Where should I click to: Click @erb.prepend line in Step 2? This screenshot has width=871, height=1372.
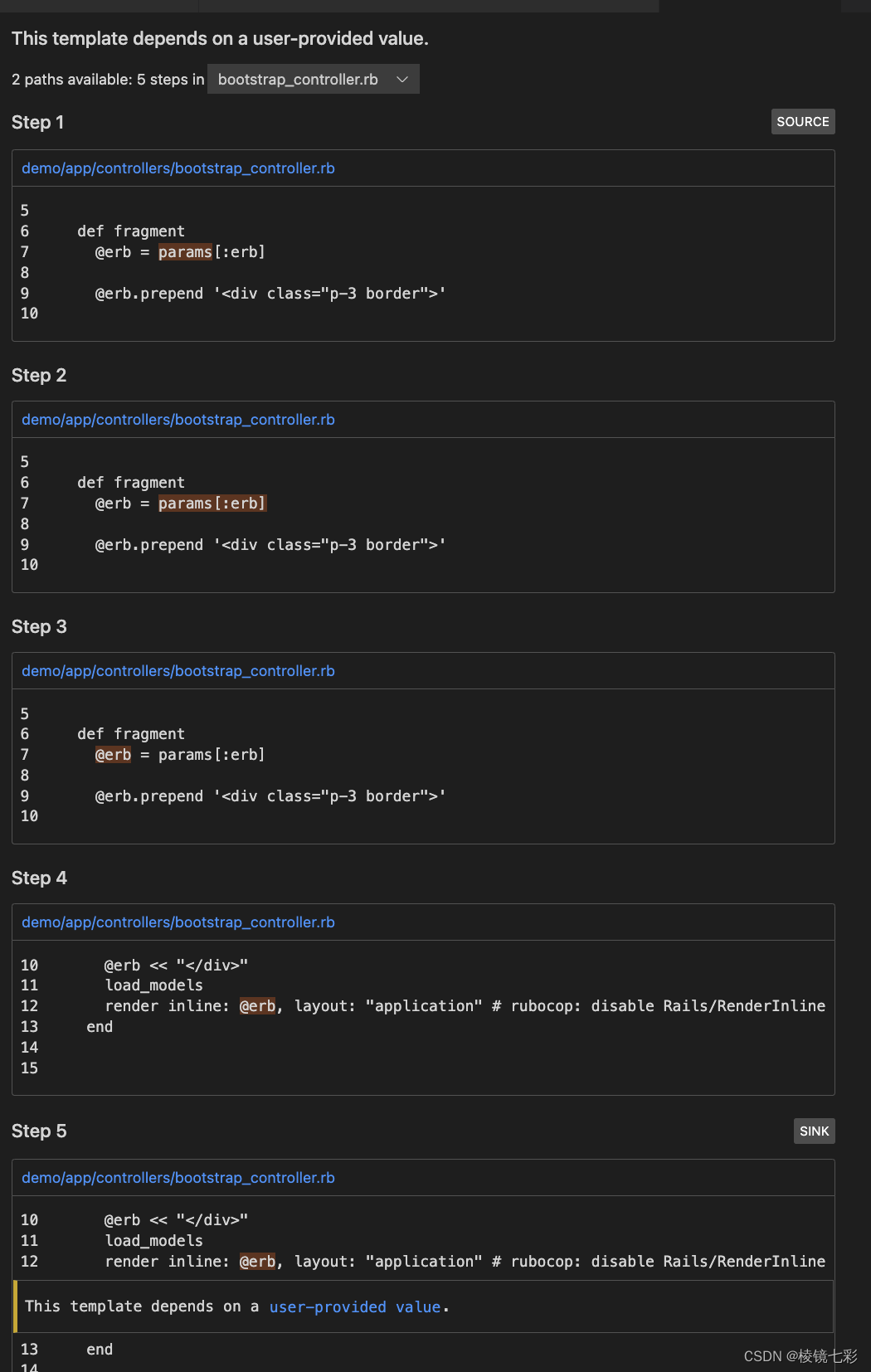(270, 545)
